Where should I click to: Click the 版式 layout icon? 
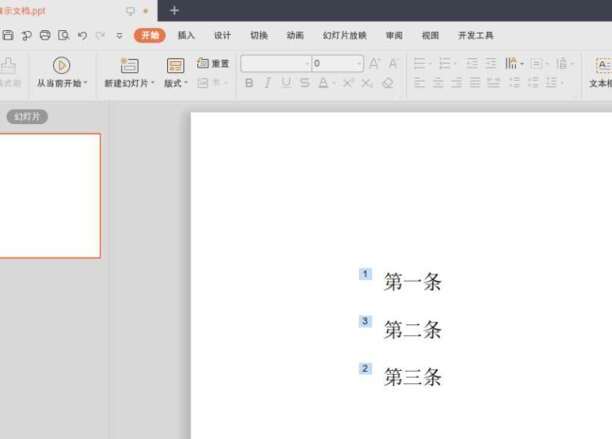click(x=175, y=66)
